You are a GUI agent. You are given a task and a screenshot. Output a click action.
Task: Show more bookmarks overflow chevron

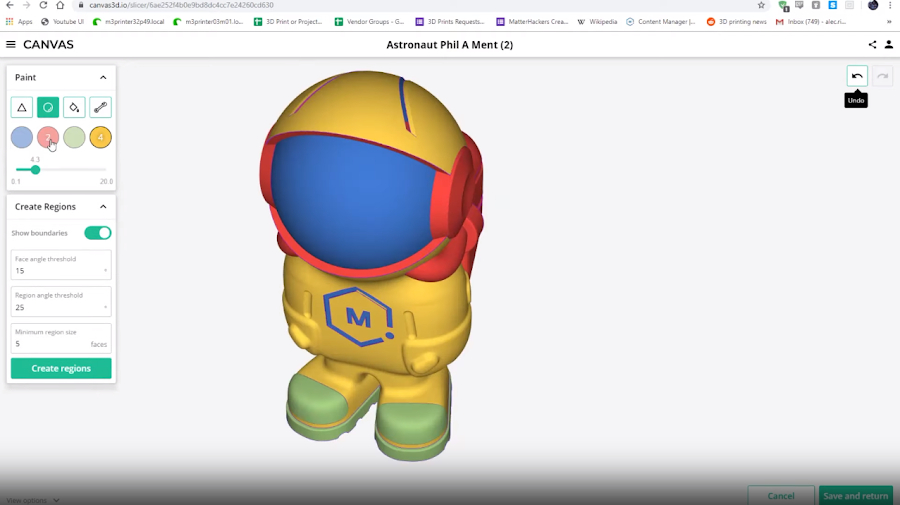tap(889, 22)
